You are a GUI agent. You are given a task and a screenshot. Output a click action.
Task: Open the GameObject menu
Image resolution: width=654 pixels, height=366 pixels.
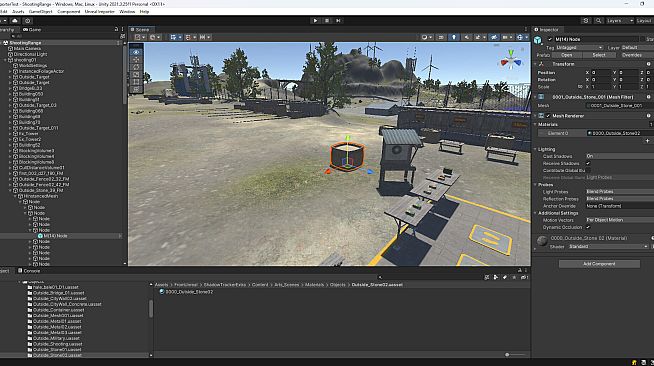coord(40,12)
